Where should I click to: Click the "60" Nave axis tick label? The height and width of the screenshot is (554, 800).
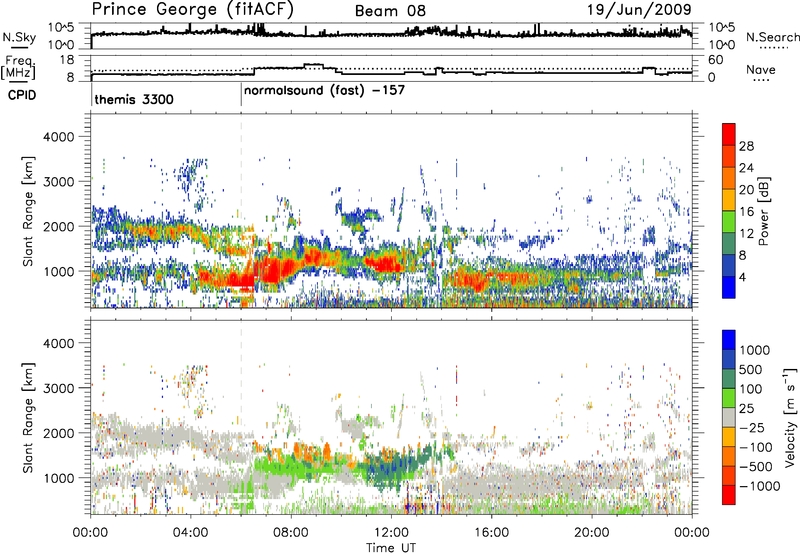pyautogui.click(x=715, y=60)
